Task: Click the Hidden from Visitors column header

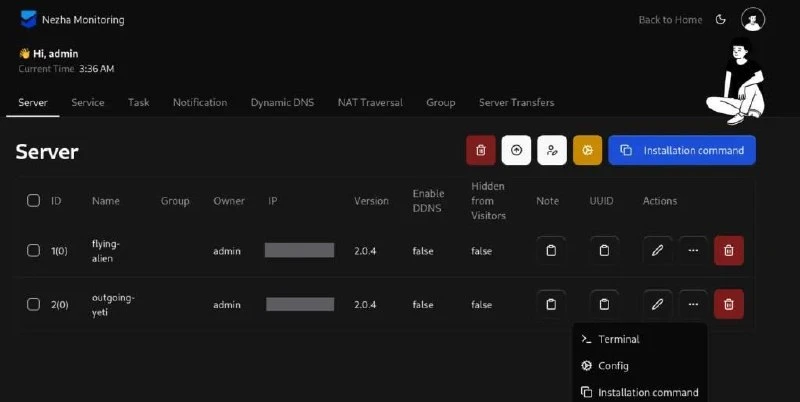Action: coord(488,200)
